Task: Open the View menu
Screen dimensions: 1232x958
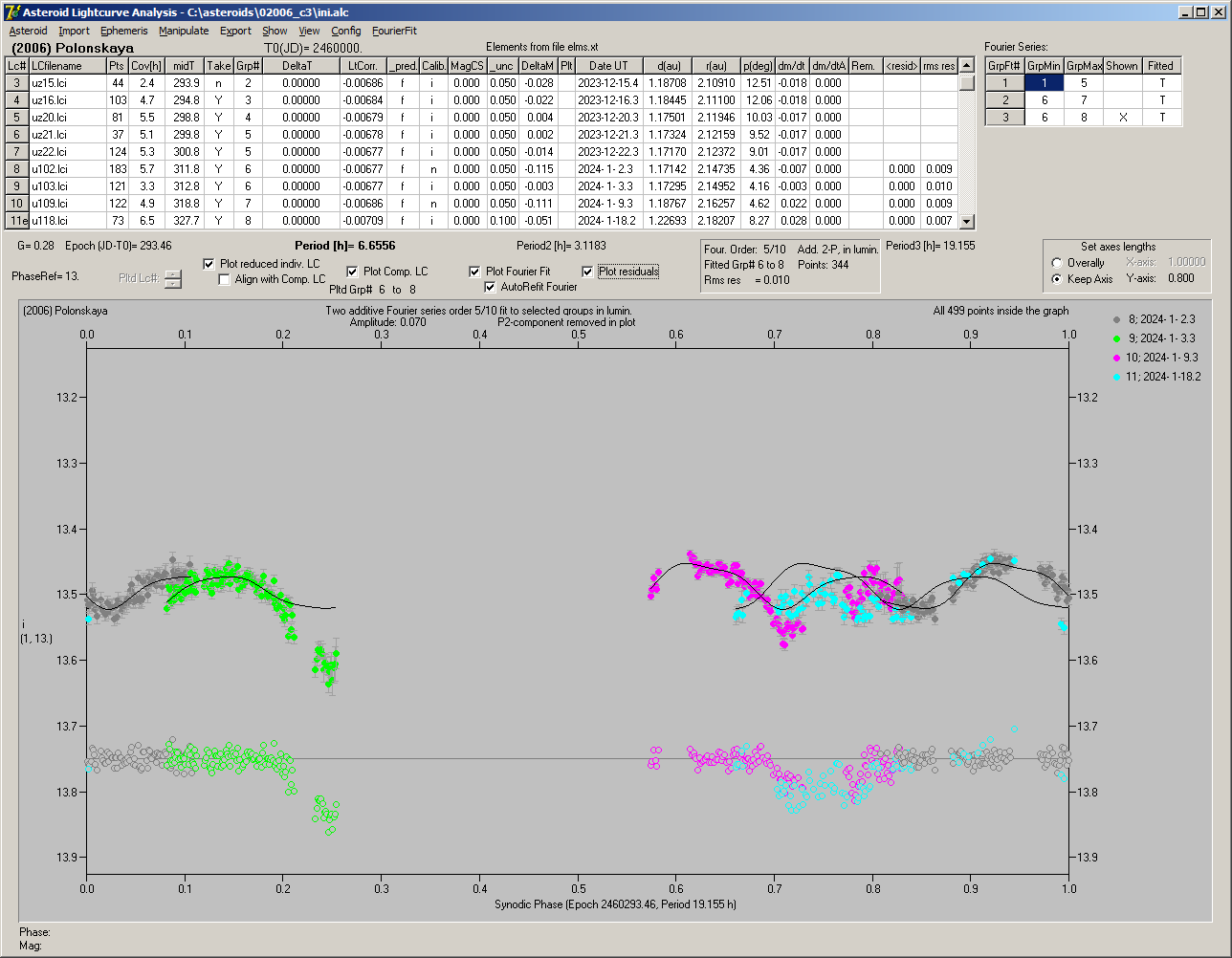Action: tap(309, 31)
